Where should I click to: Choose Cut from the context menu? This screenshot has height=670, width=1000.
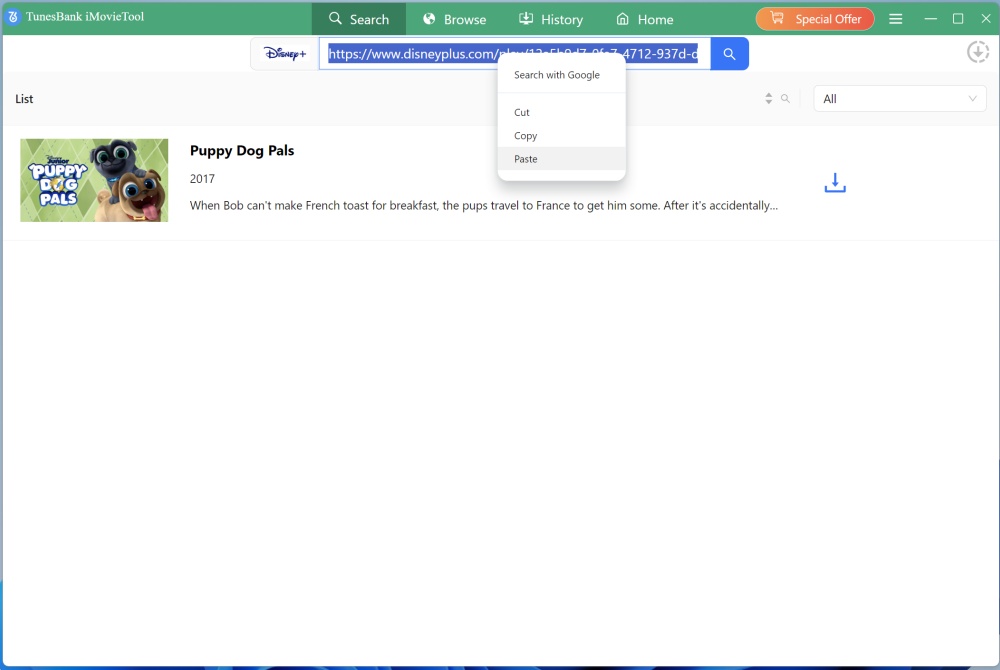pyautogui.click(x=522, y=112)
